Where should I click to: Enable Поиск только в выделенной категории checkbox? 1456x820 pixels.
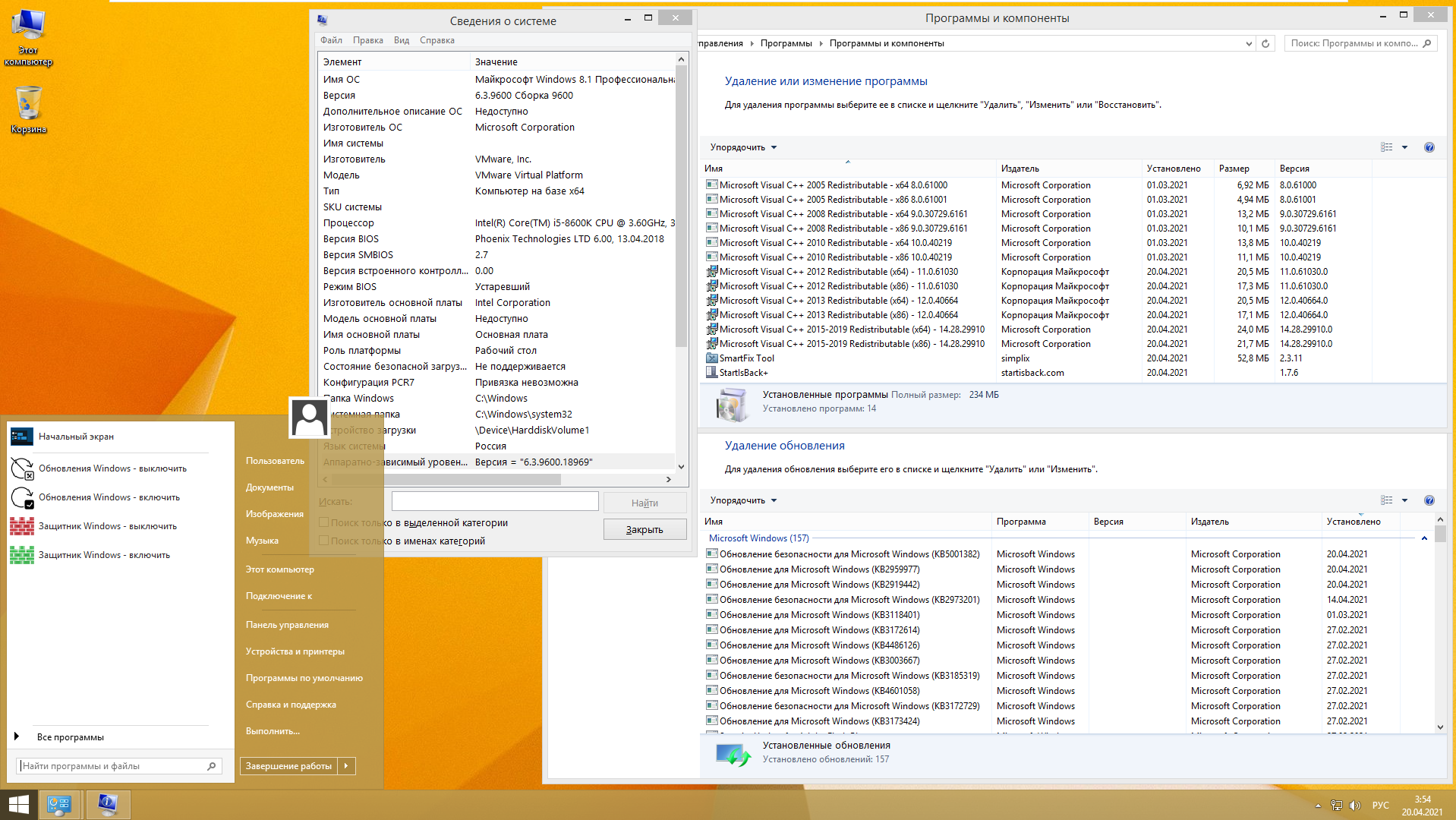point(324,522)
